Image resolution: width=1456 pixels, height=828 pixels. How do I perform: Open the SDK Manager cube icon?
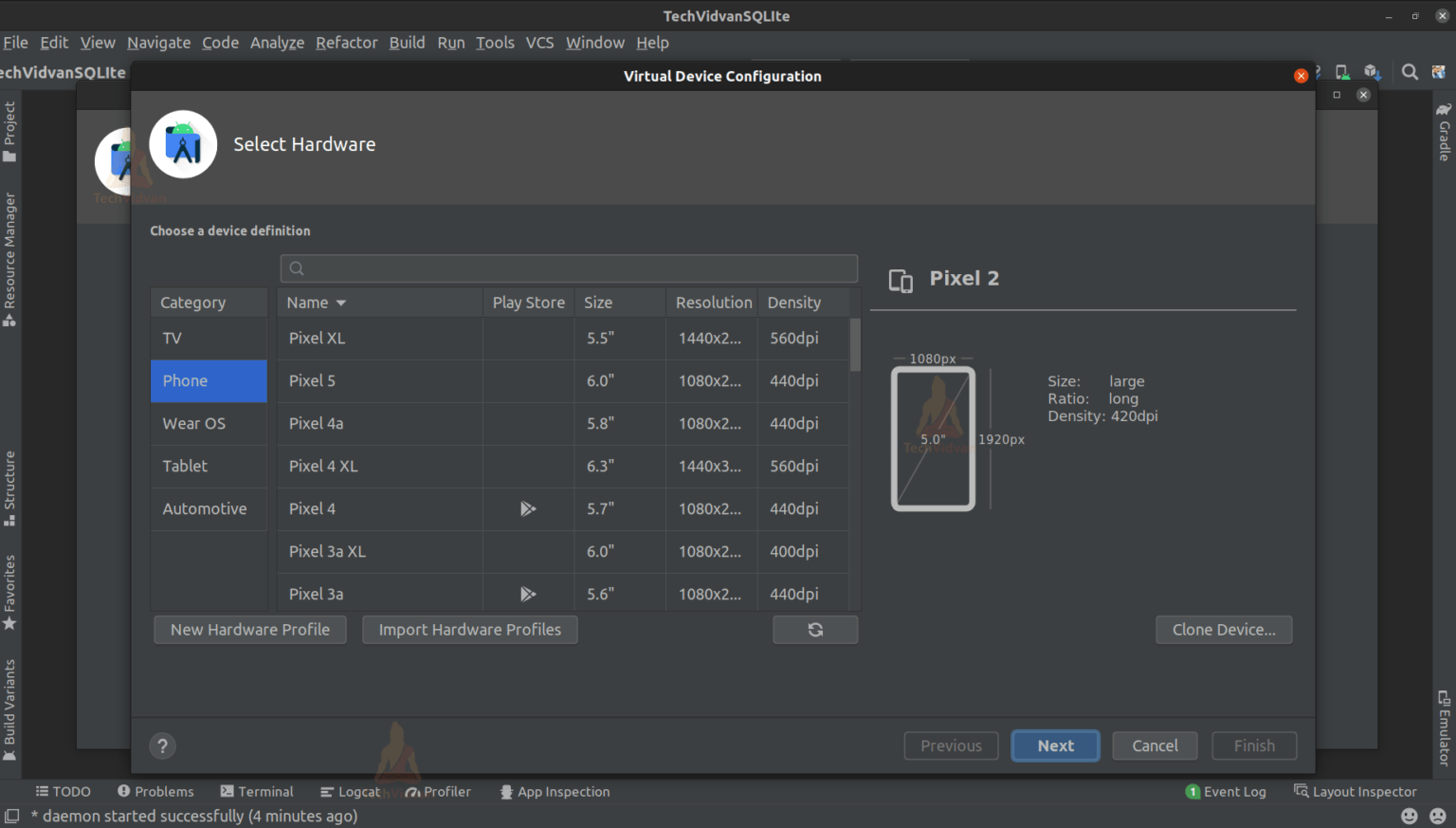(x=1373, y=72)
